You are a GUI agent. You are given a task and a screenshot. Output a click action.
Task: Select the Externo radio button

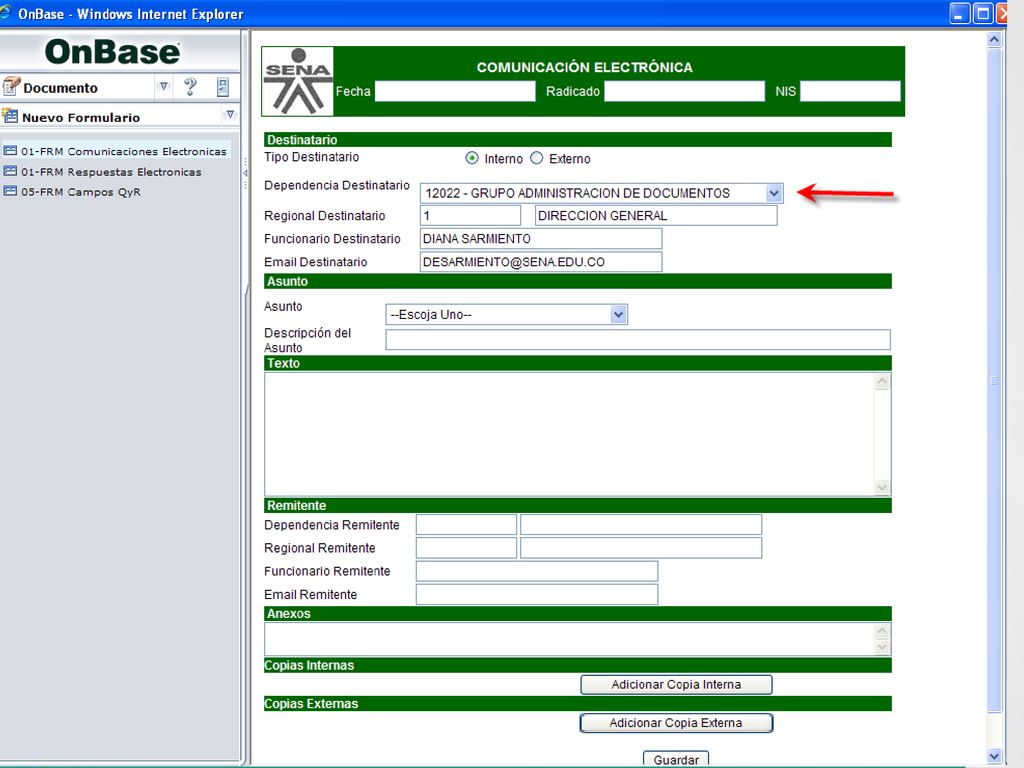(x=536, y=158)
